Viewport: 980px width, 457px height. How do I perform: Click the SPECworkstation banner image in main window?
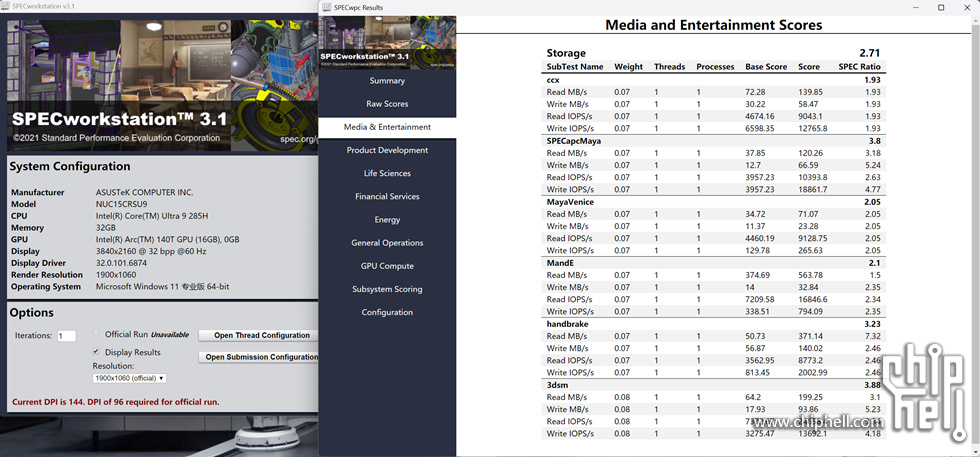tap(162, 86)
